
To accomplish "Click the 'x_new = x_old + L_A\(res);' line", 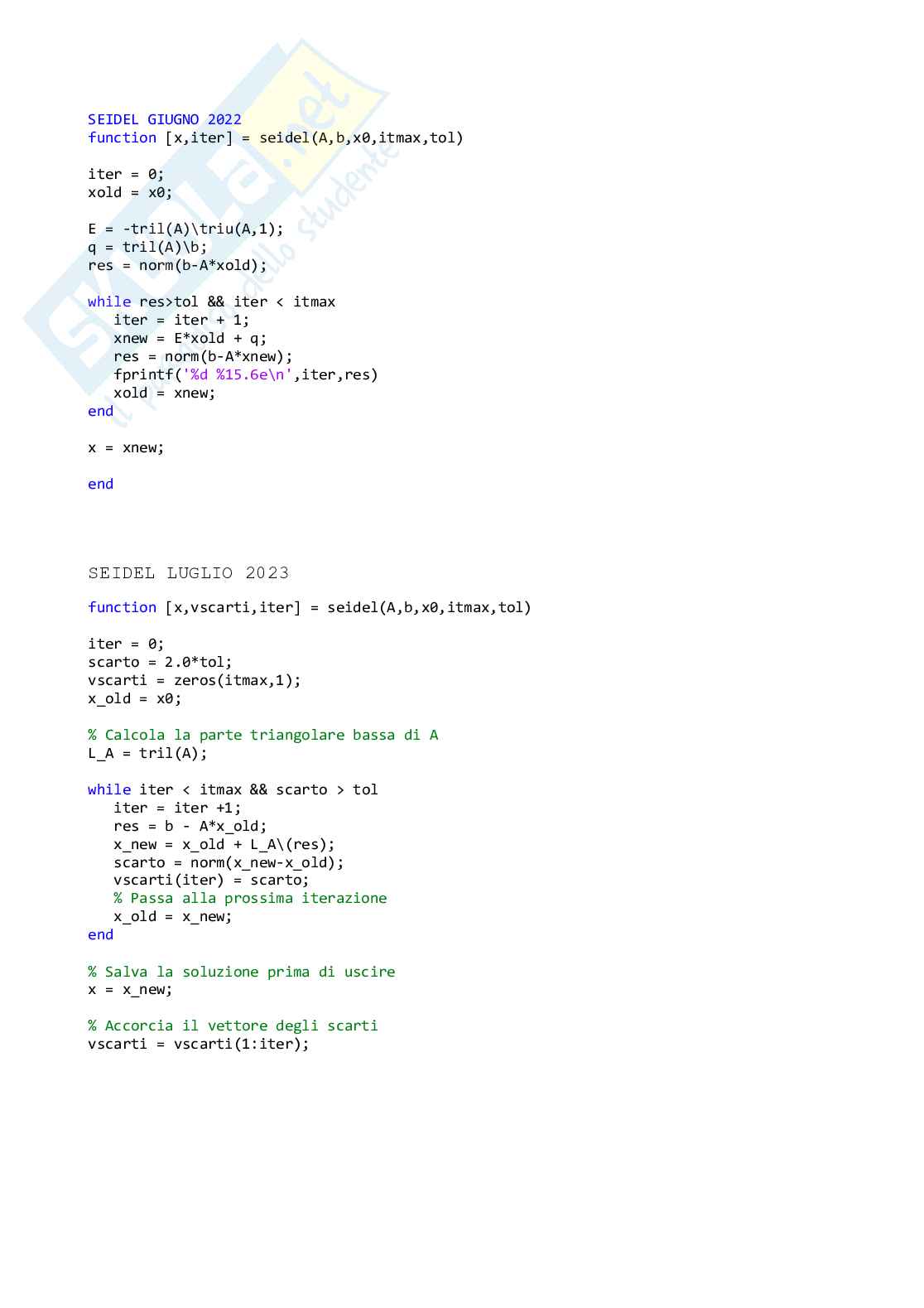I will pyautogui.click(x=224, y=844).
